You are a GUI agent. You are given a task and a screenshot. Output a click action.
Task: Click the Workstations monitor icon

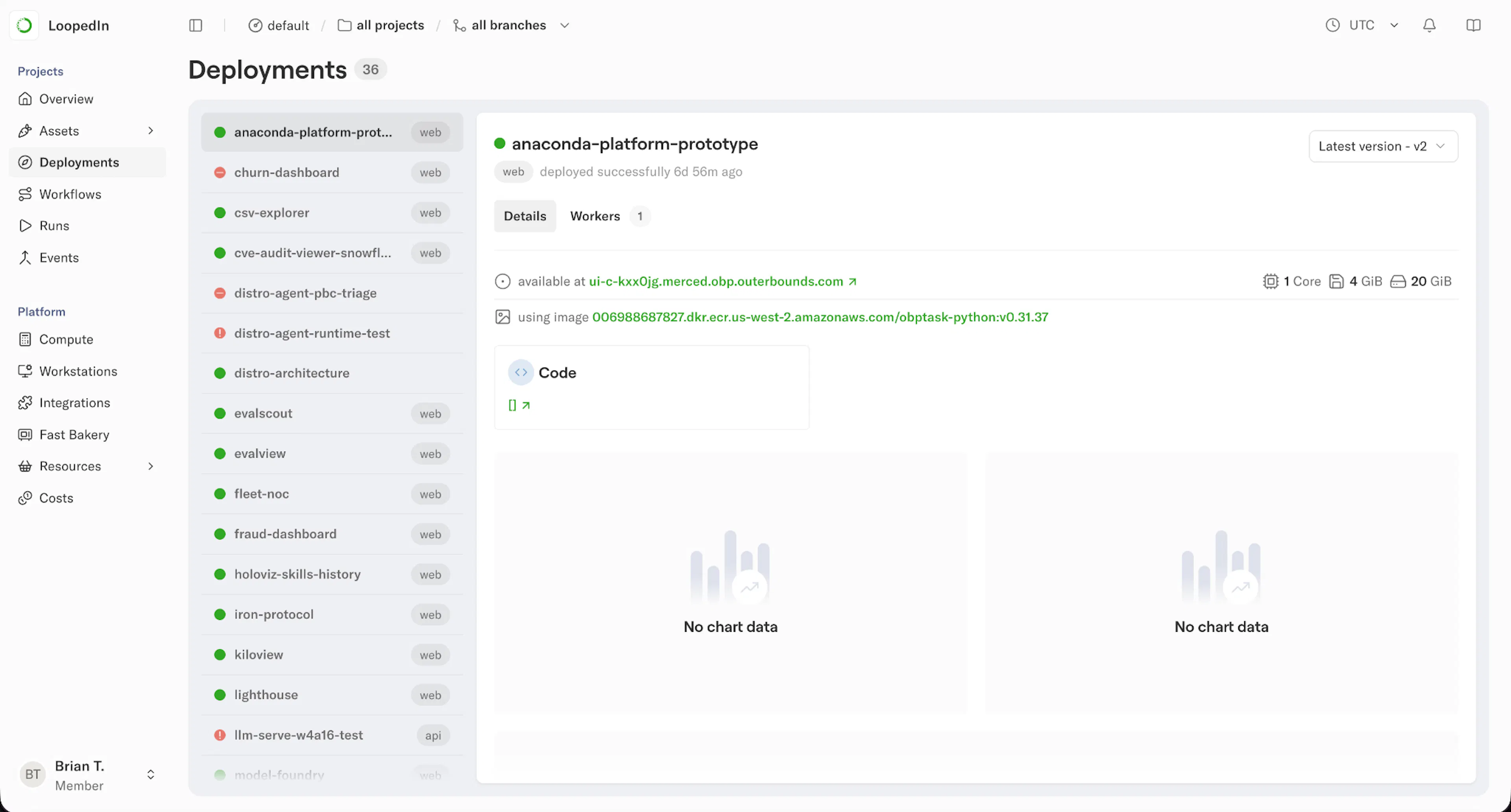tap(25, 371)
